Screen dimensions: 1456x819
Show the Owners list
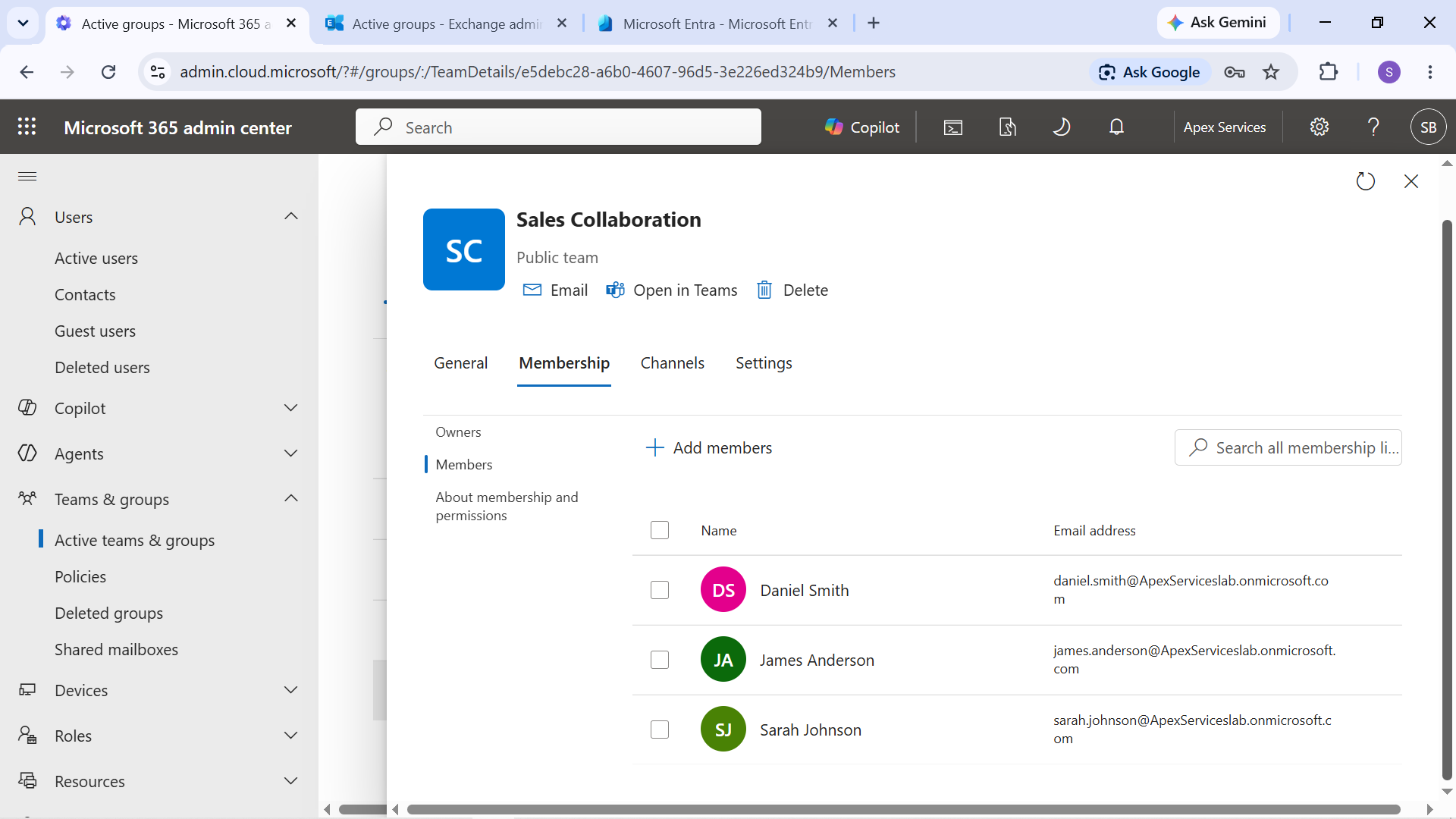pos(458,432)
